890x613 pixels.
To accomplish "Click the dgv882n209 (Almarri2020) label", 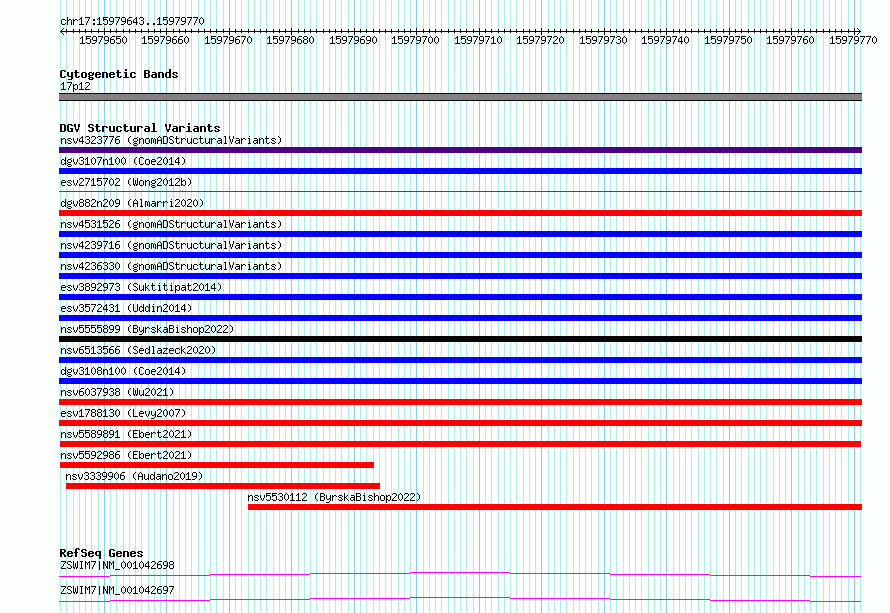I will click(132, 203).
